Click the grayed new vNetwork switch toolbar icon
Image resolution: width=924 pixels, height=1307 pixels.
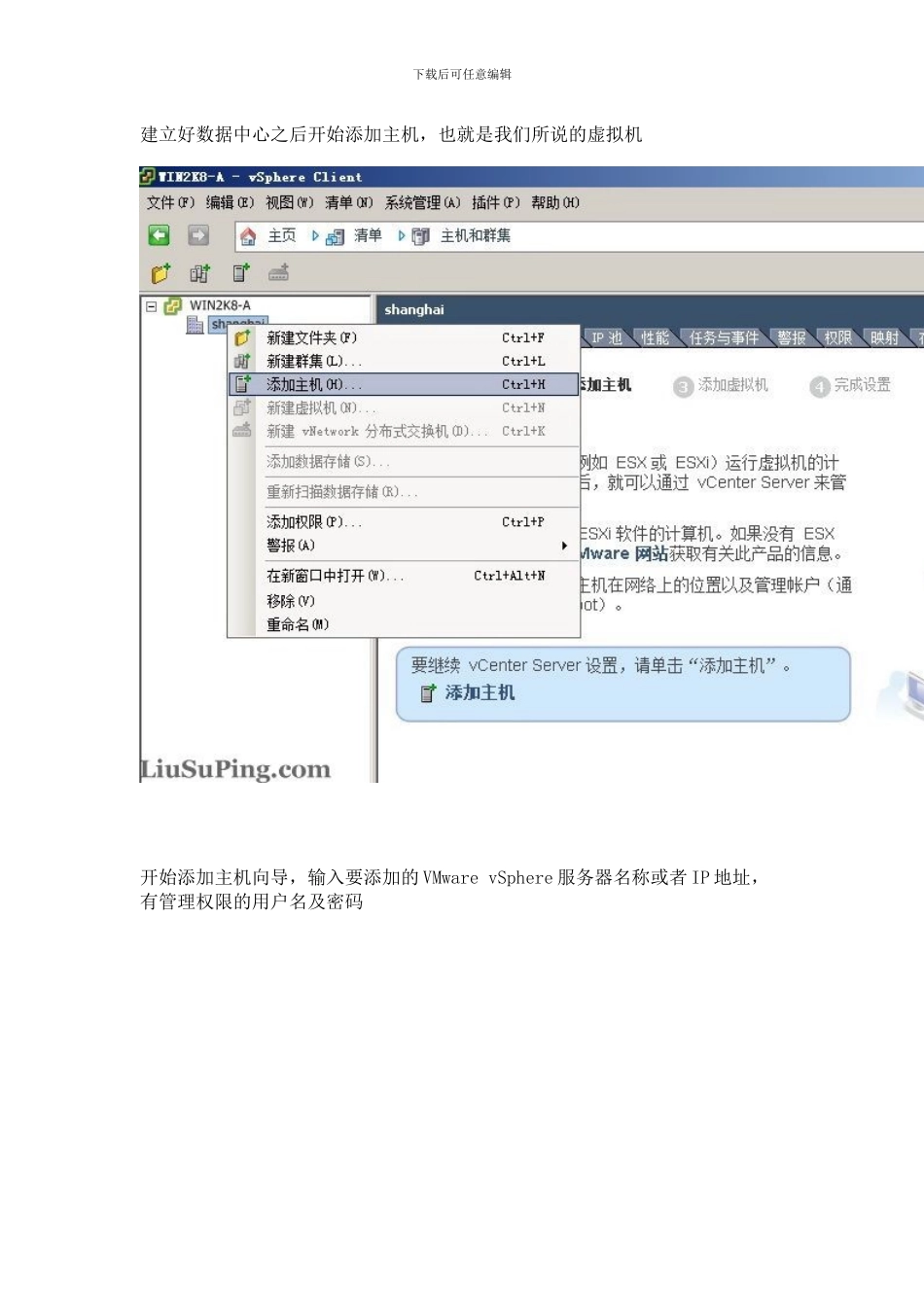coord(279,273)
